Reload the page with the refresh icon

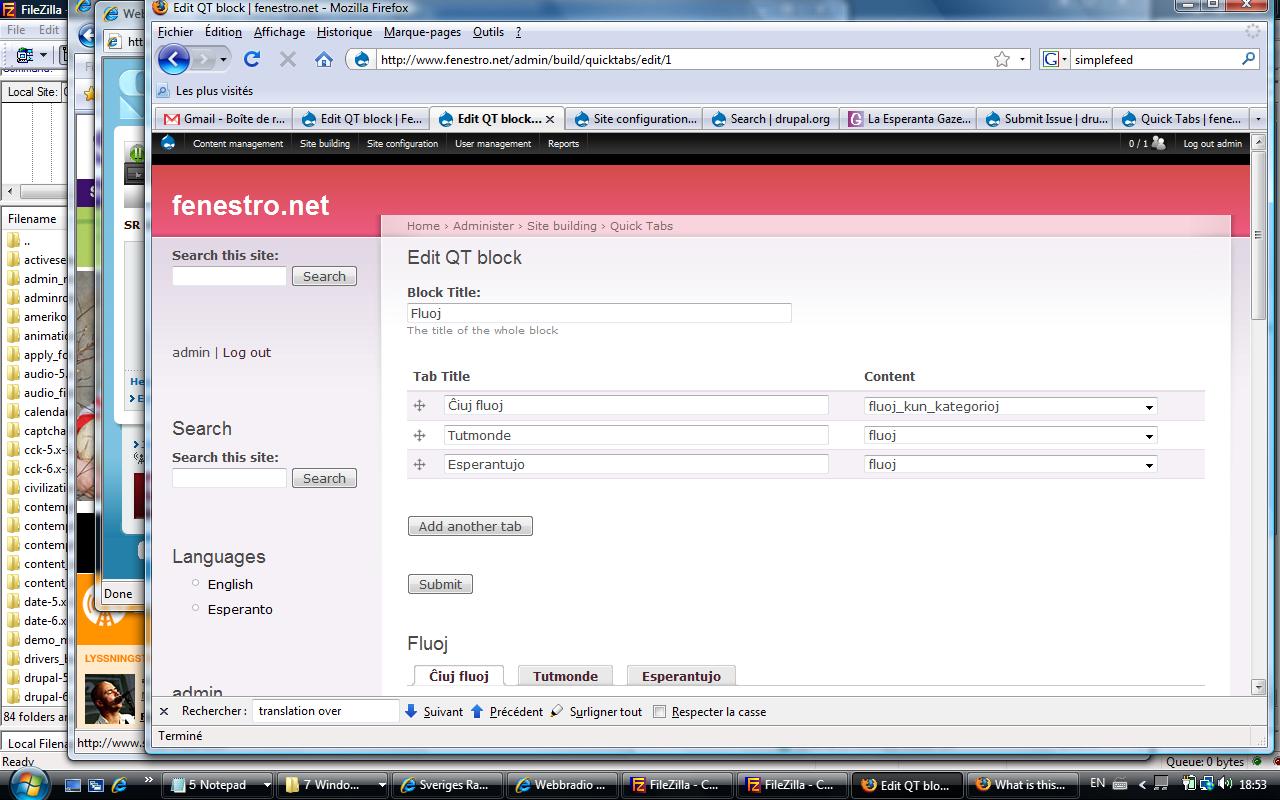tap(252, 59)
